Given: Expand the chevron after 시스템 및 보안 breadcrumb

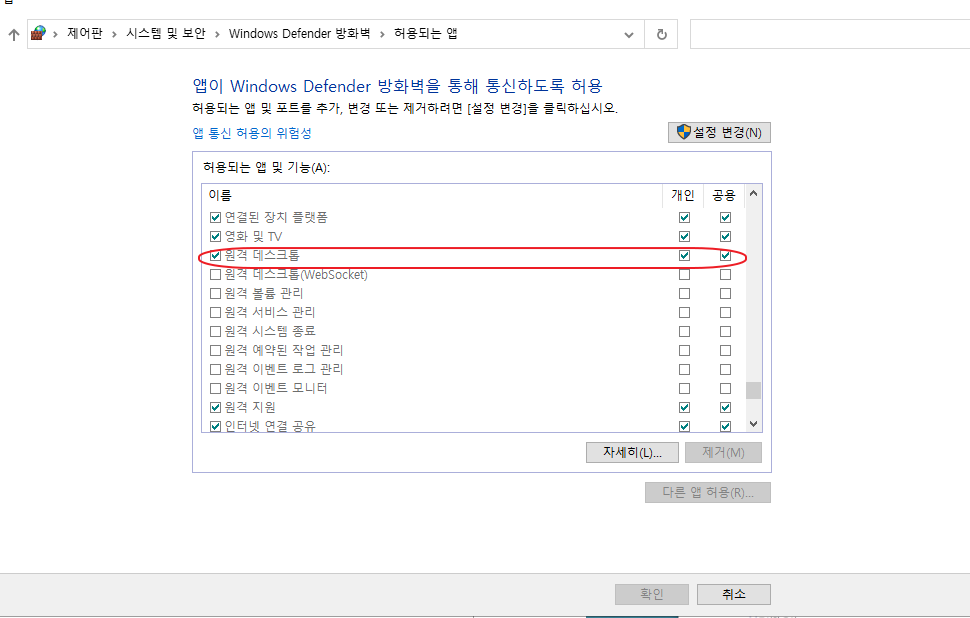Looking at the screenshot, I should 217,34.
